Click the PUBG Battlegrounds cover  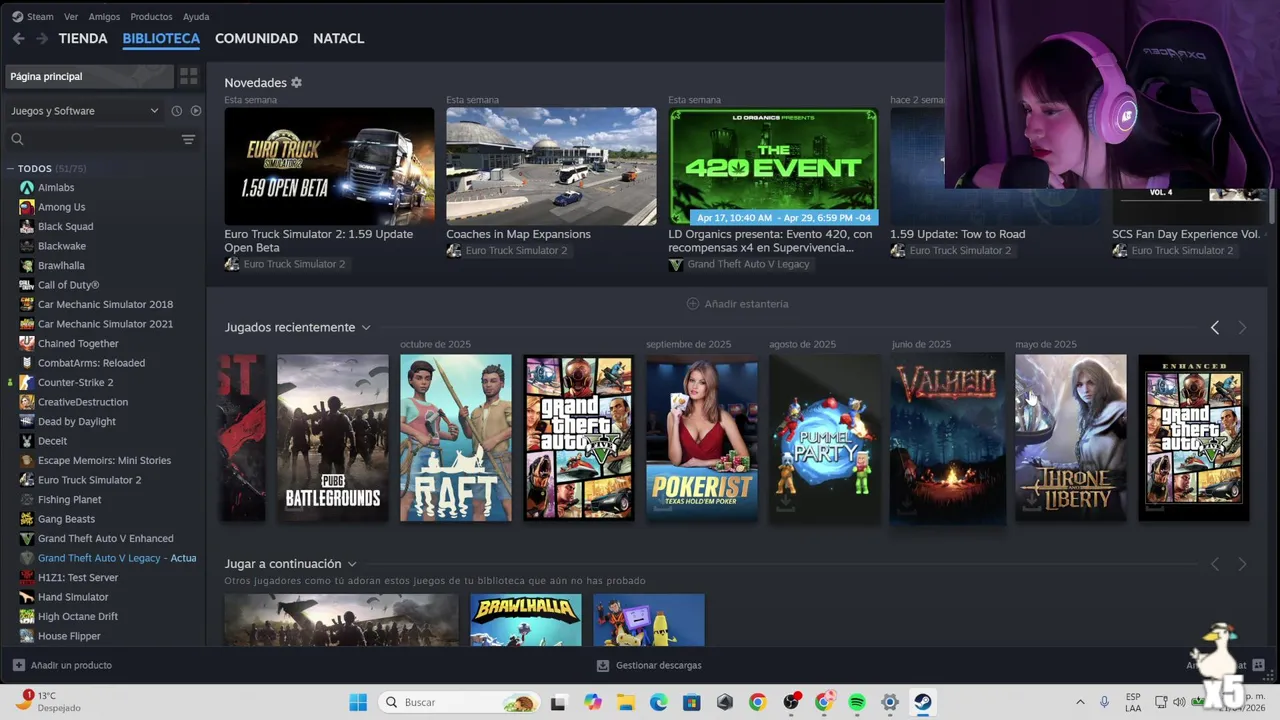(332, 438)
